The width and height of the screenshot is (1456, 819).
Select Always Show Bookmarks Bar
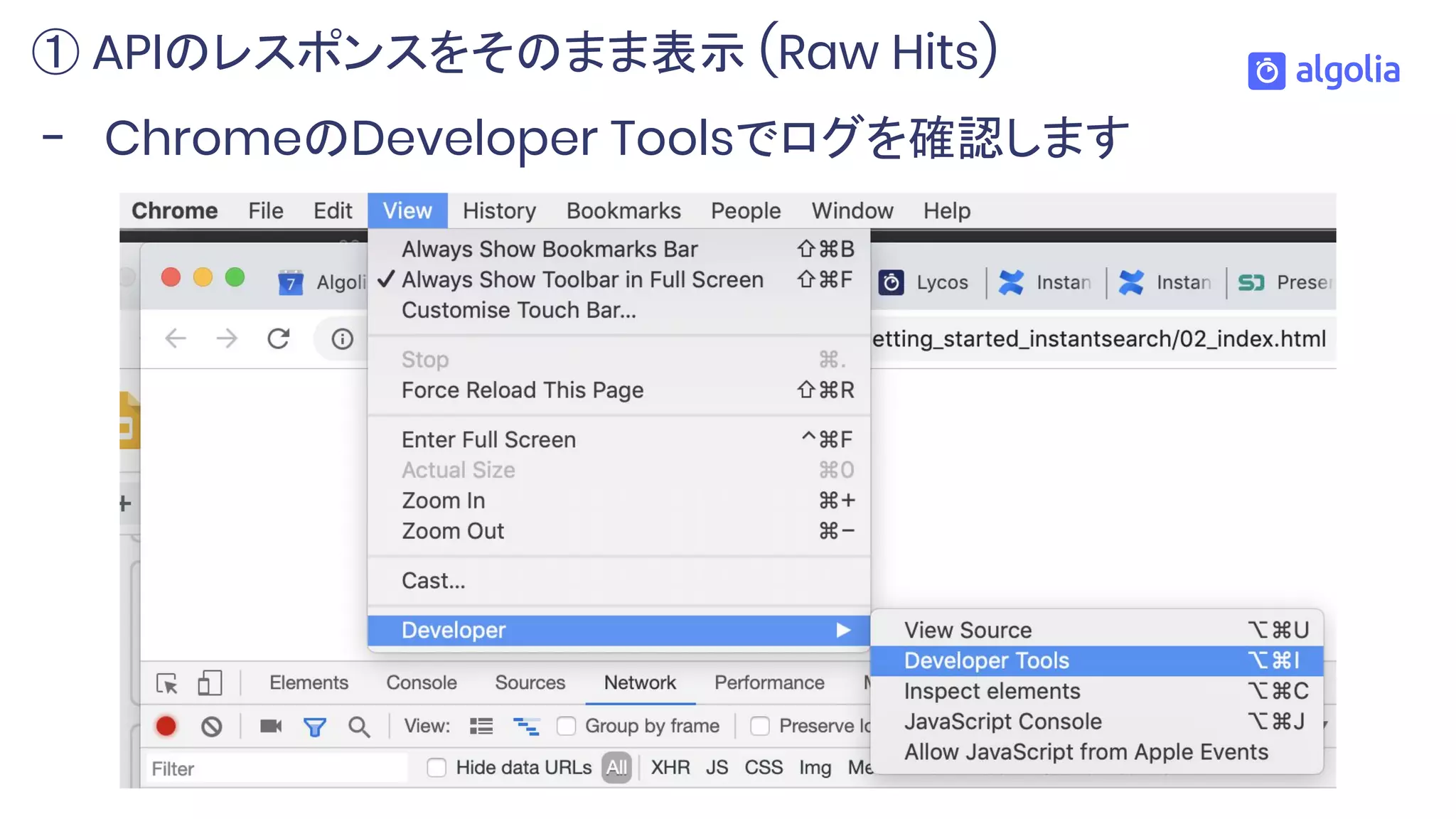coord(619,250)
